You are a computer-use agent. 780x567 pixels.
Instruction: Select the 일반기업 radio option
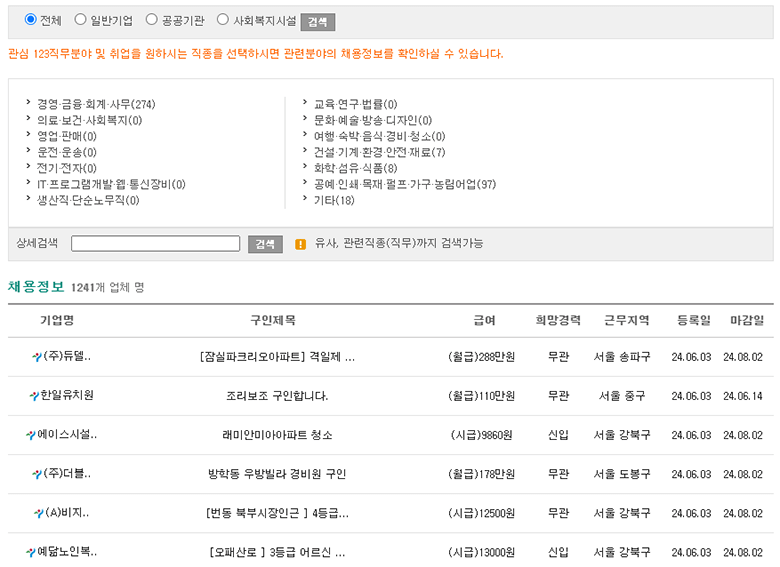click(x=80, y=19)
